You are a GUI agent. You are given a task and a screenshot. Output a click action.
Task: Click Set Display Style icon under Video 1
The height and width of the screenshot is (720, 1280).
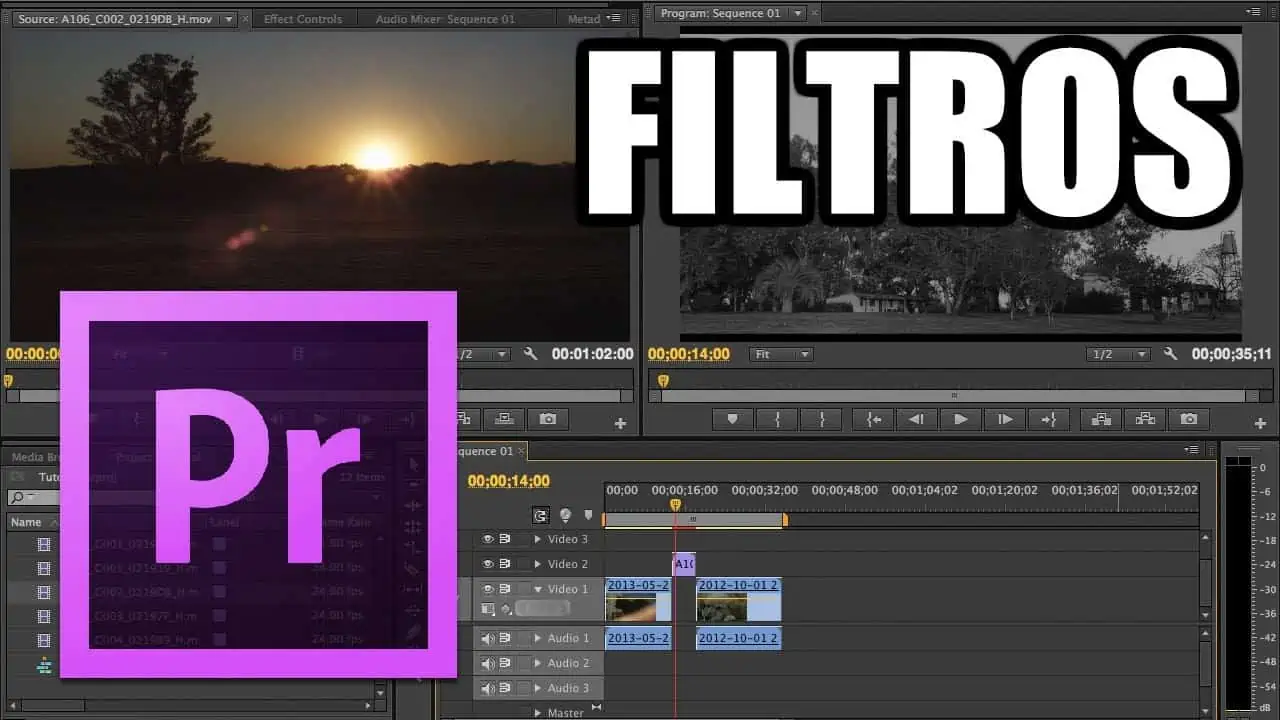coord(488,609)
